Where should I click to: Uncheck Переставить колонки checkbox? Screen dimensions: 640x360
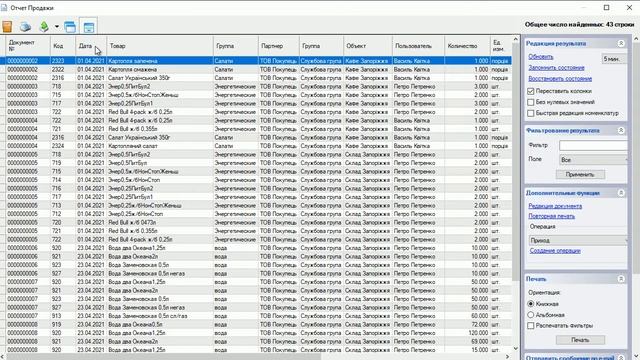pos(531,91)
